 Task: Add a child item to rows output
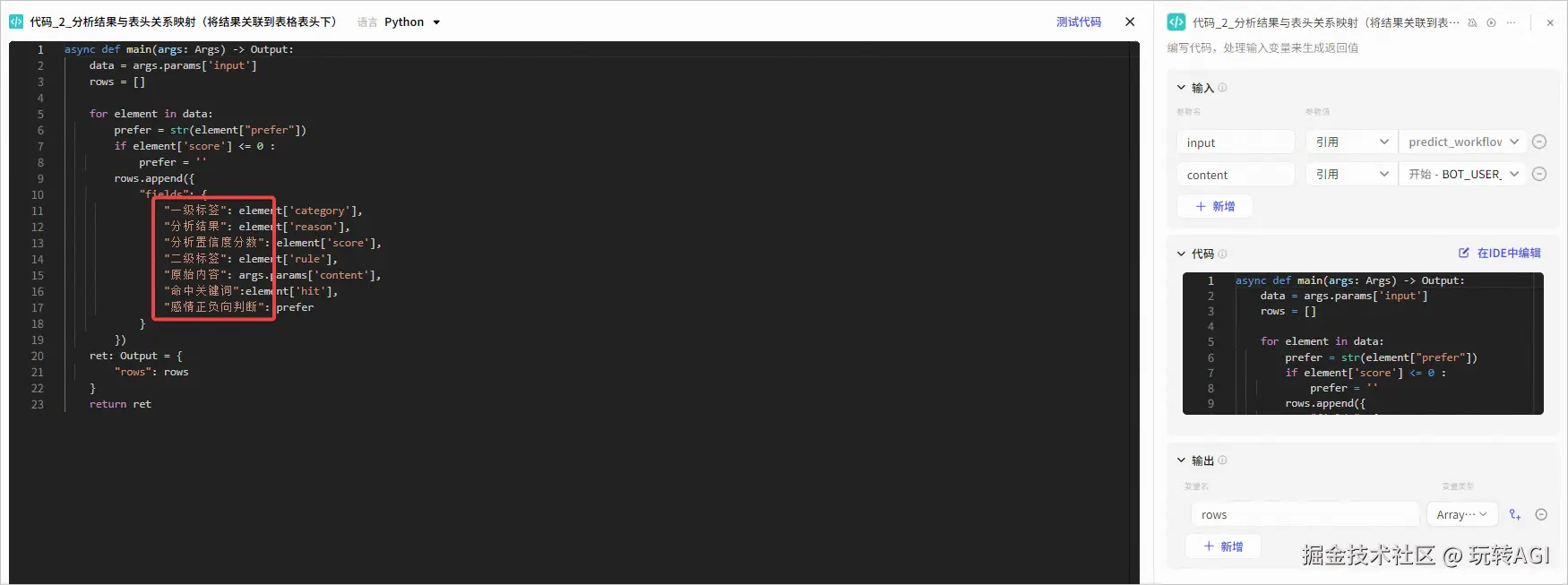point(1515,514)
